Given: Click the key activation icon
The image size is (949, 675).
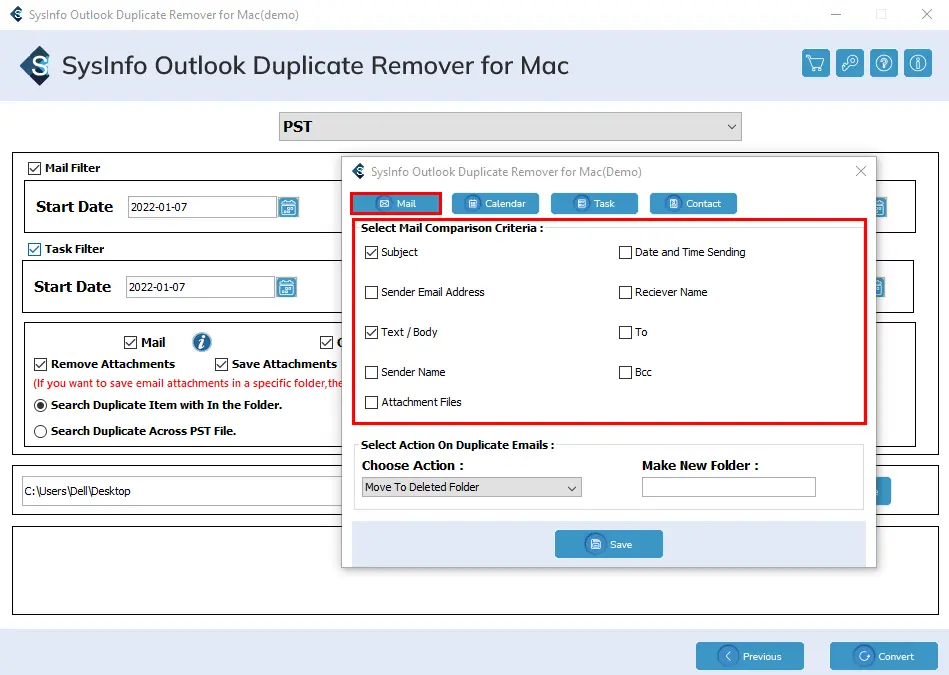Looking at the screenshot, I should (x=850, y=63).
